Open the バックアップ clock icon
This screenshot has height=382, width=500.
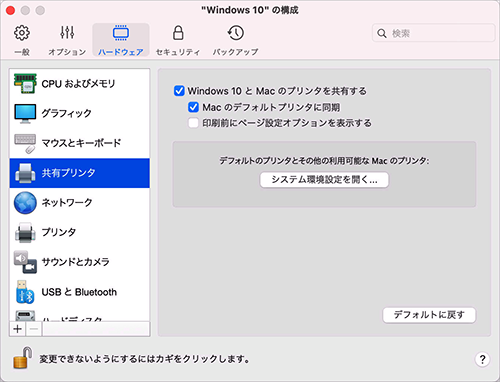tap(235, 33)
